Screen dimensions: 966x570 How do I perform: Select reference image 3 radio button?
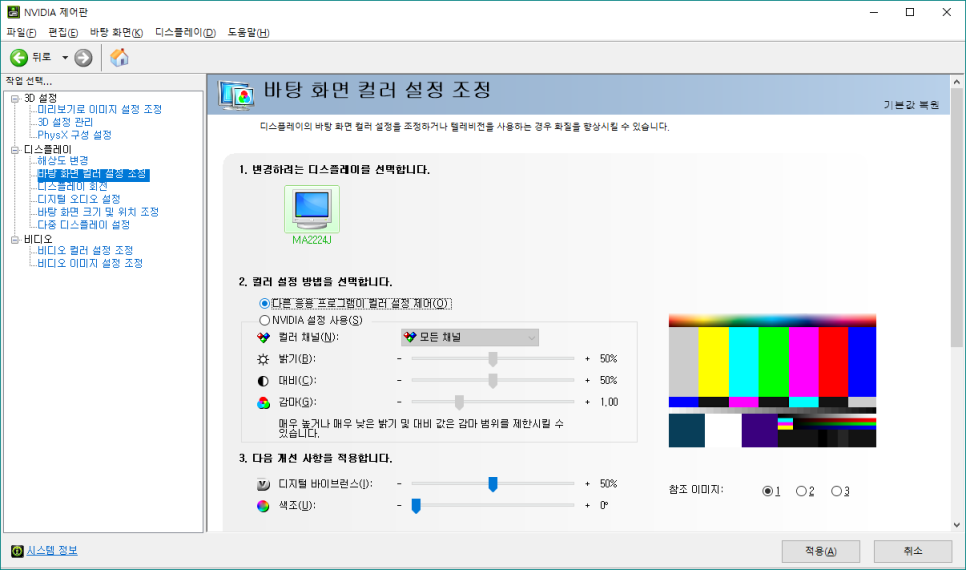click(836, 491)
